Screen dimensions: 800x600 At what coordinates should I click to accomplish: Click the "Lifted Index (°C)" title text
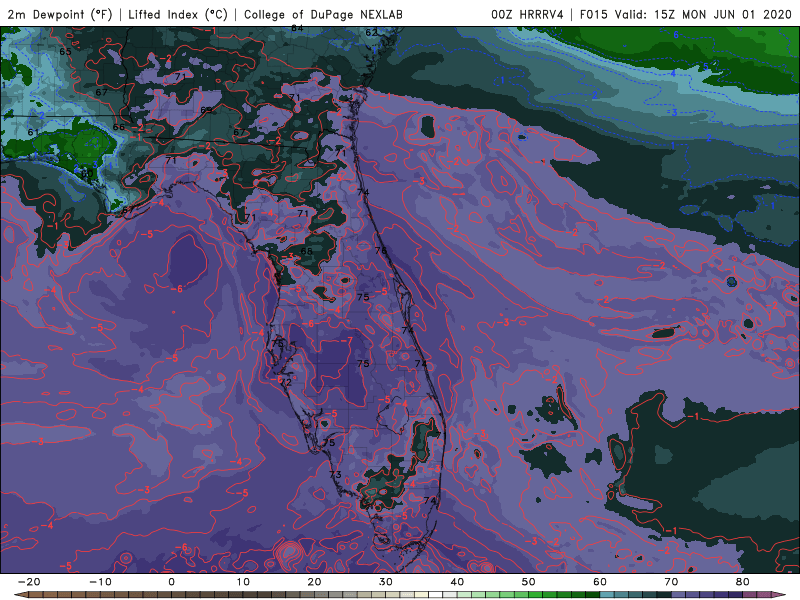click(x=178, y=14)
